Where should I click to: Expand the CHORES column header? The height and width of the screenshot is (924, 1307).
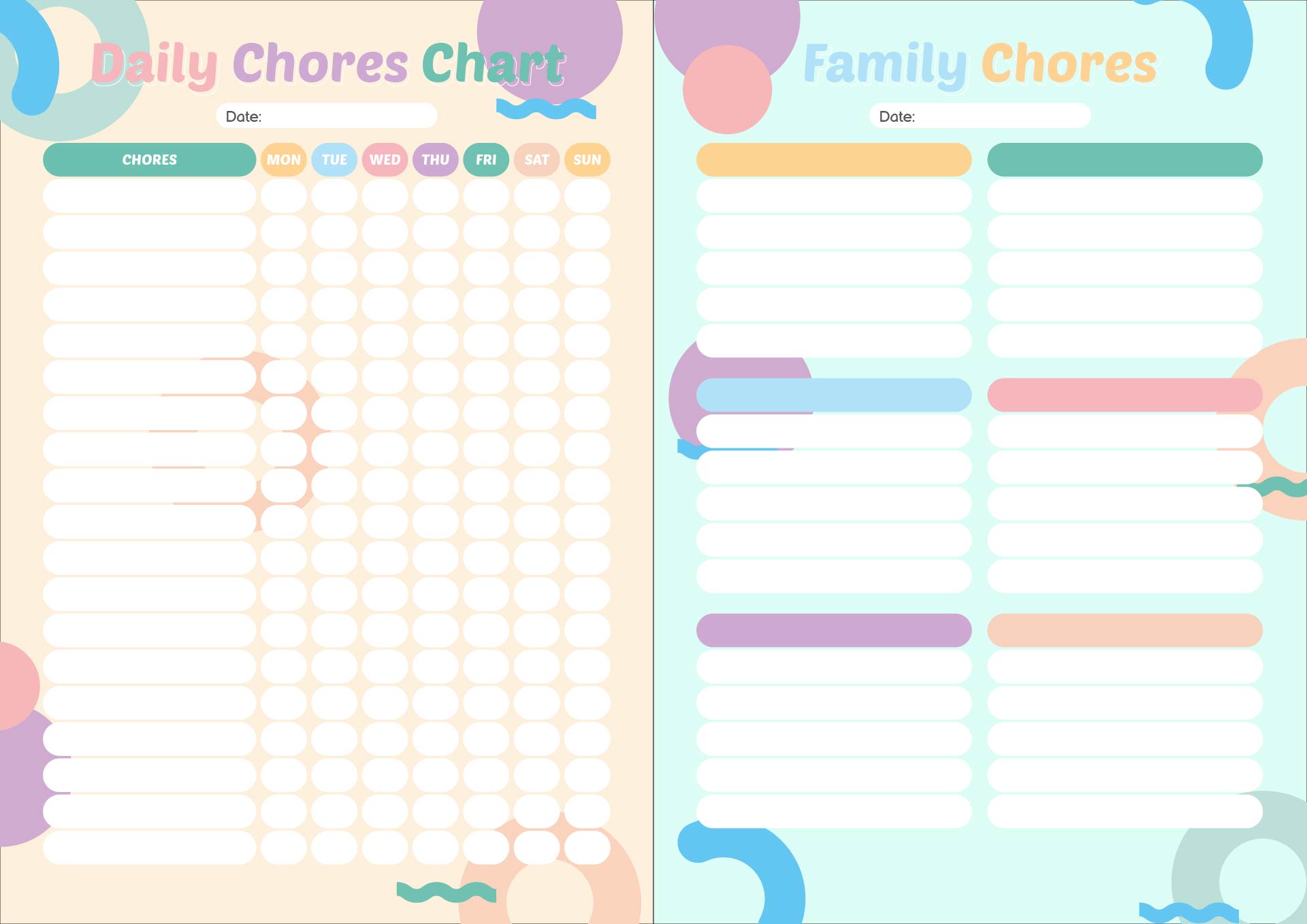[151, 159]
